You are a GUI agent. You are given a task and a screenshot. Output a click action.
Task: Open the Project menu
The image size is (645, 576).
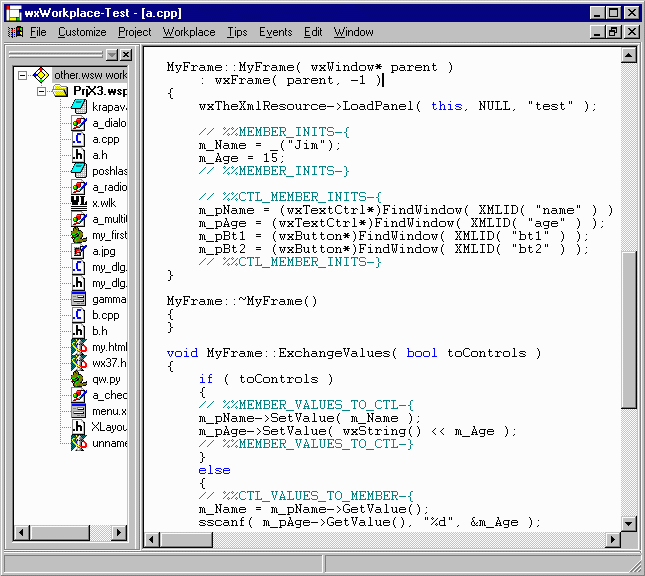point(135,32)
